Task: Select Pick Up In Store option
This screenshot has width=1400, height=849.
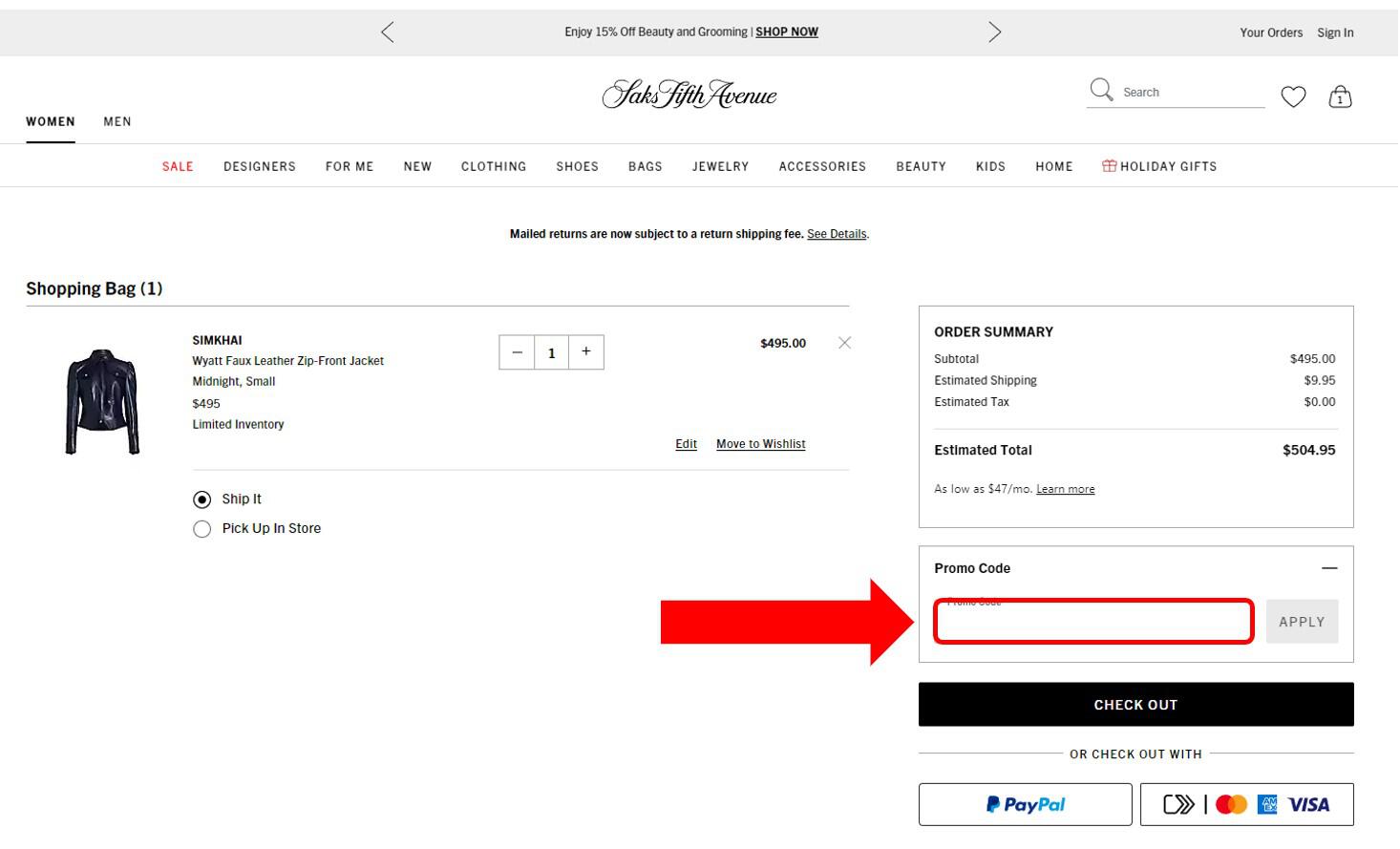Action: (202, 529)
